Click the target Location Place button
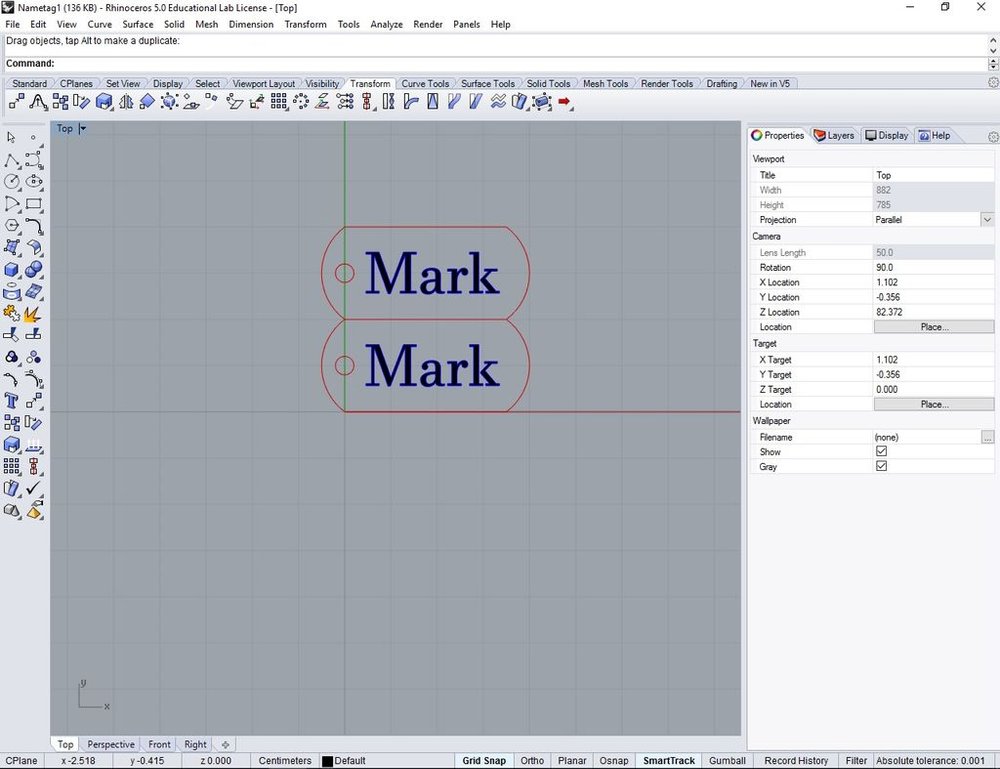The height and width of the screenshot is (769, 1000). pos(934,404)
